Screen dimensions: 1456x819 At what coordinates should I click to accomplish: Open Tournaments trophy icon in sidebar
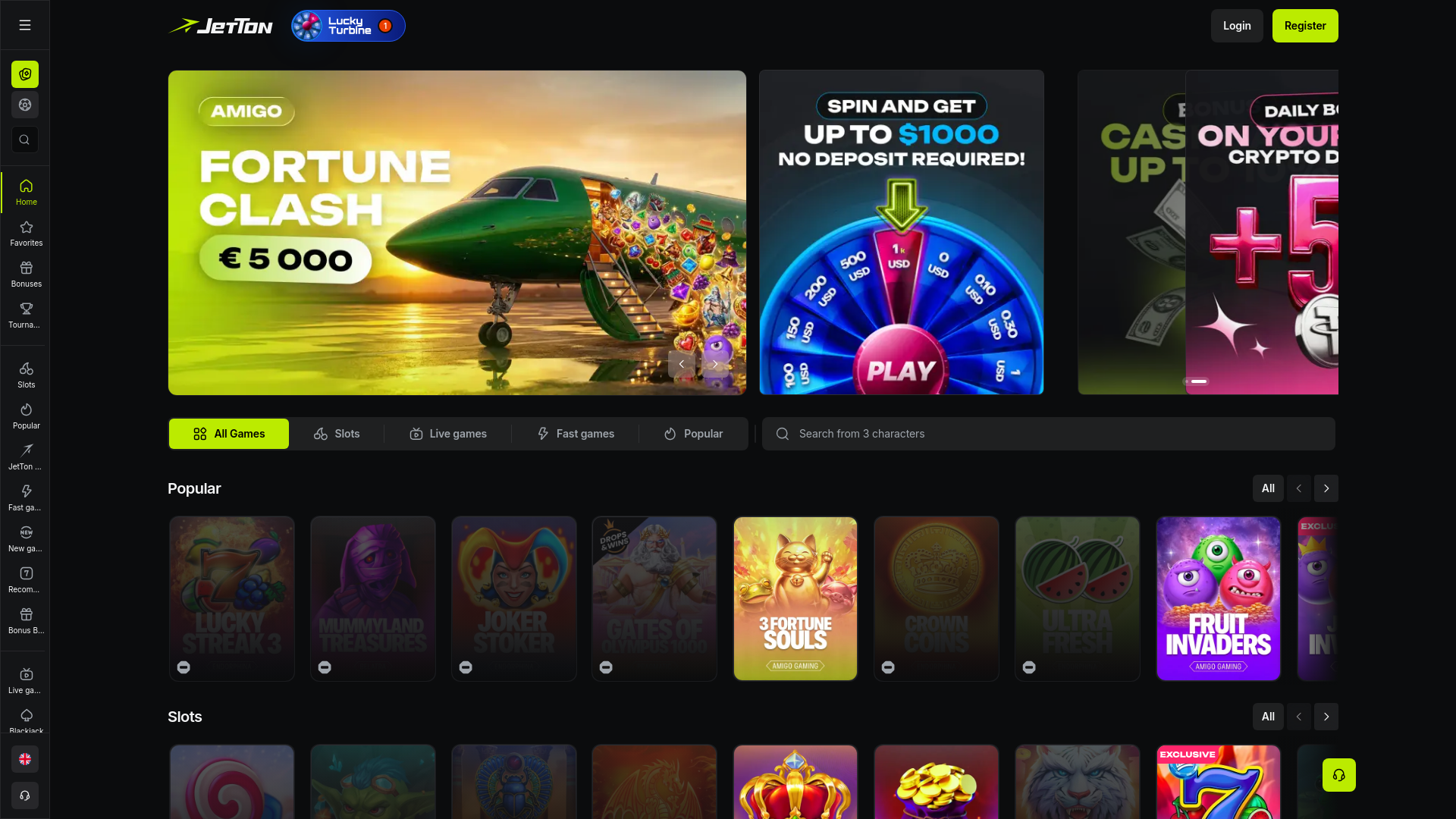26,315
